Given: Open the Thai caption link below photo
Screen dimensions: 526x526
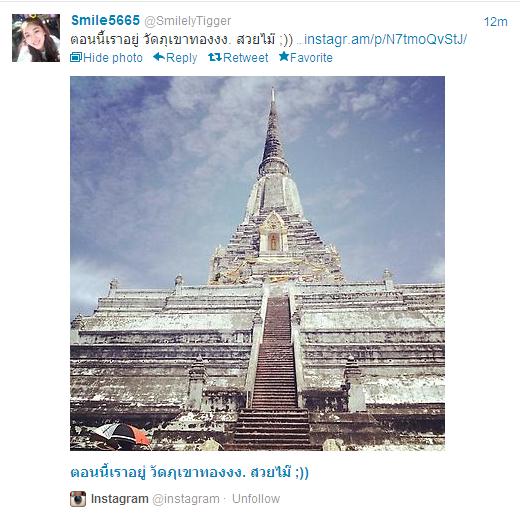Looking at the screenshot, I should point(190,472).
